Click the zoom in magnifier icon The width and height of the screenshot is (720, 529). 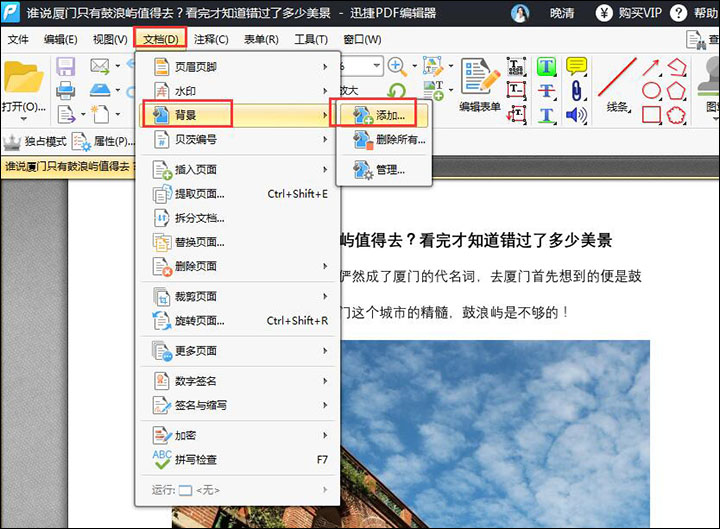click(397, 67)
